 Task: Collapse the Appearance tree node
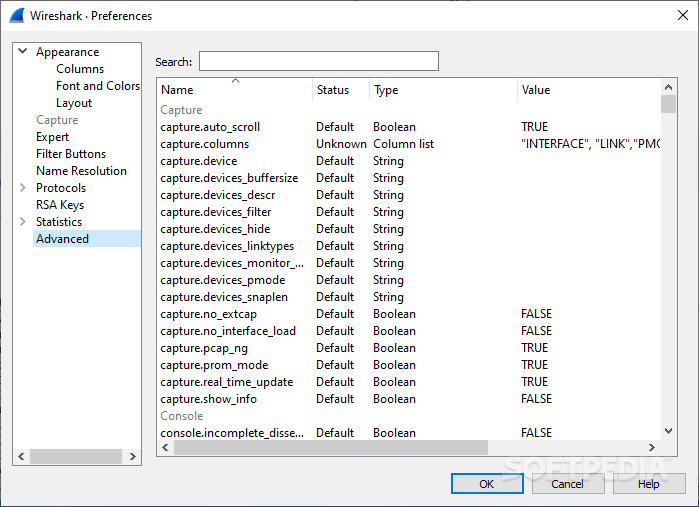[23, 51]
